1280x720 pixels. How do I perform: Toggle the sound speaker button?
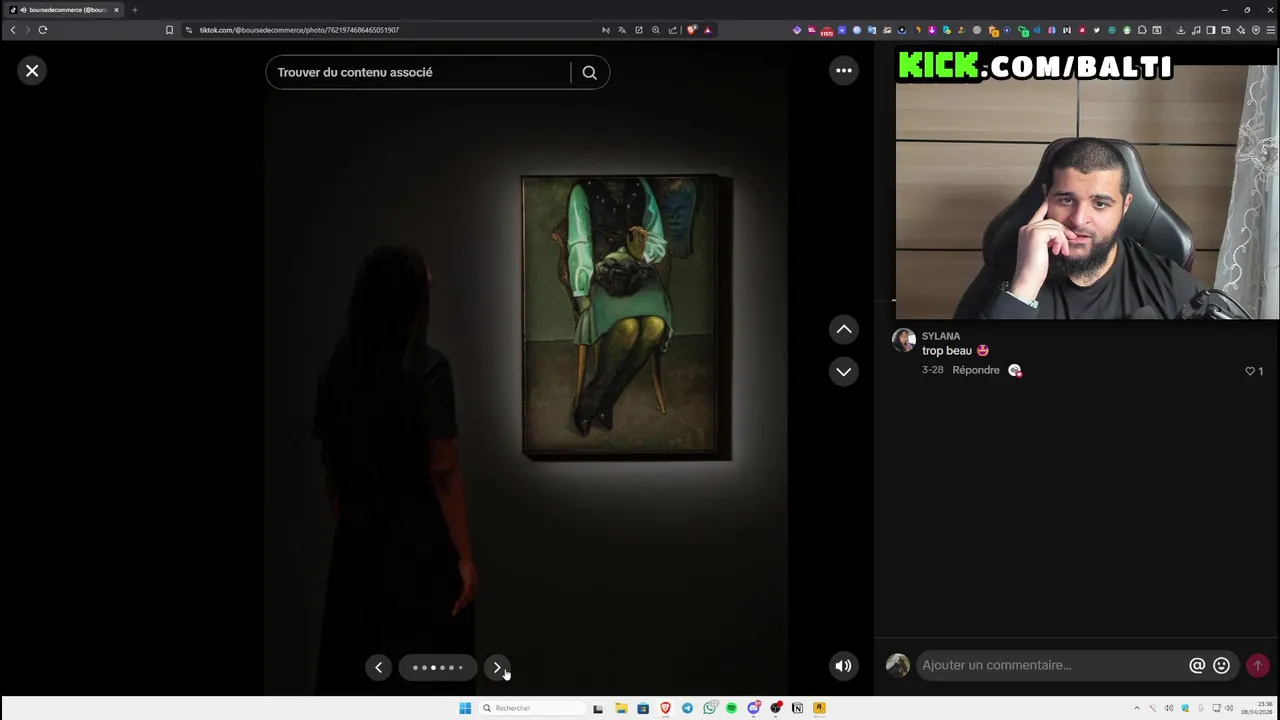coord(844,666)
